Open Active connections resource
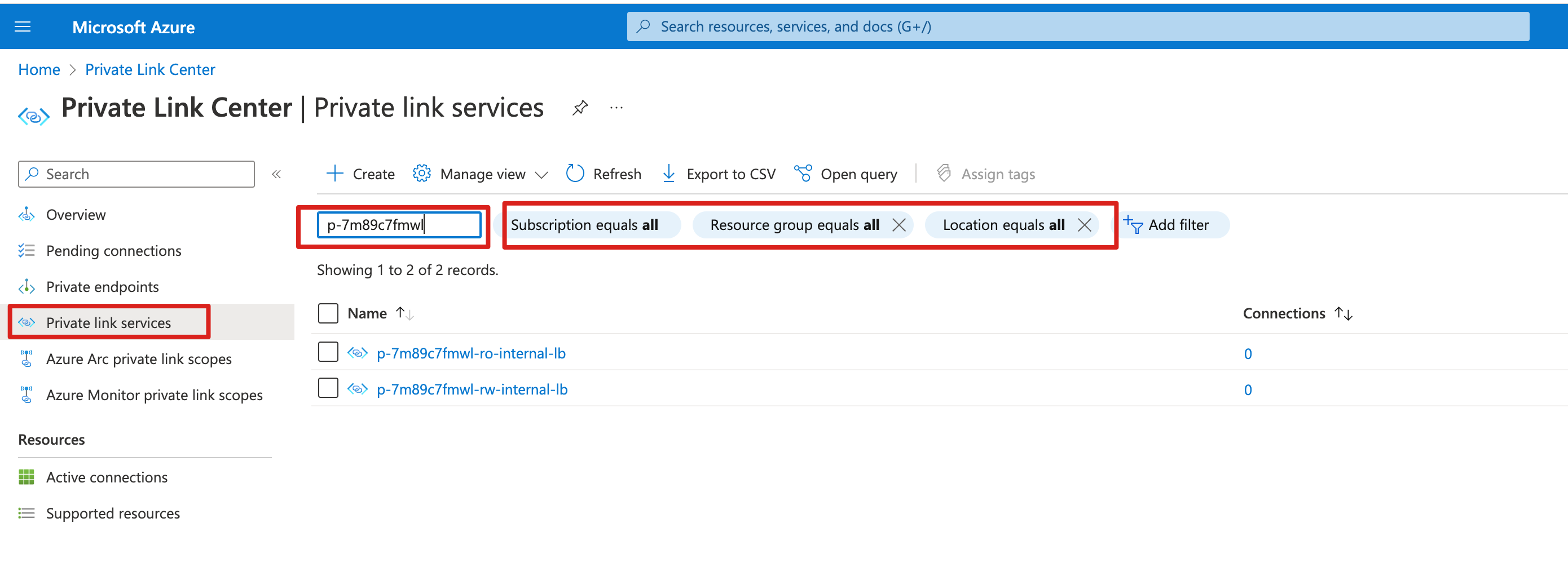This screenshot has width=1568, height=576. tap(107, 477)
